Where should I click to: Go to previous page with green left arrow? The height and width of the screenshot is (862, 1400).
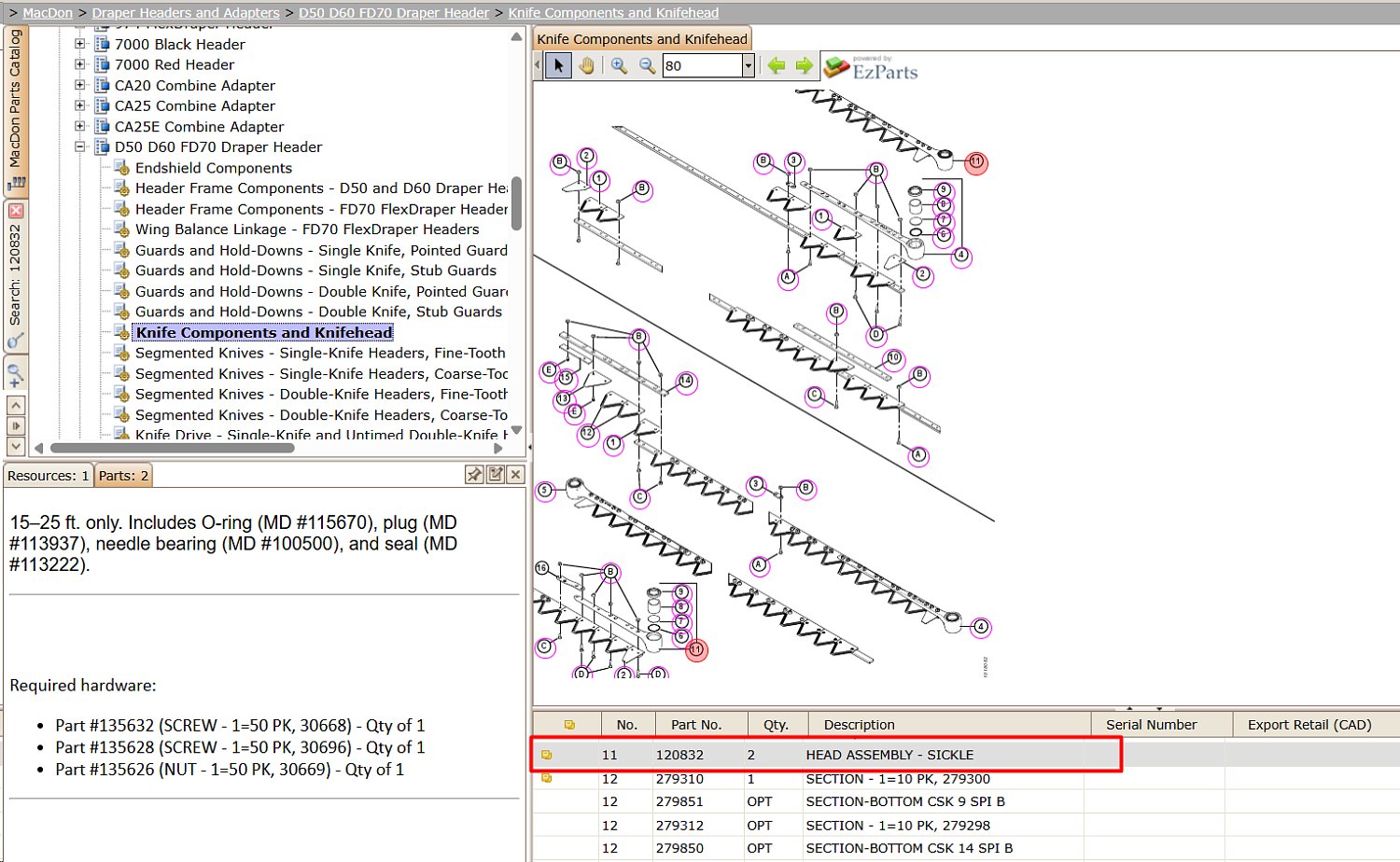pos(777,65)
